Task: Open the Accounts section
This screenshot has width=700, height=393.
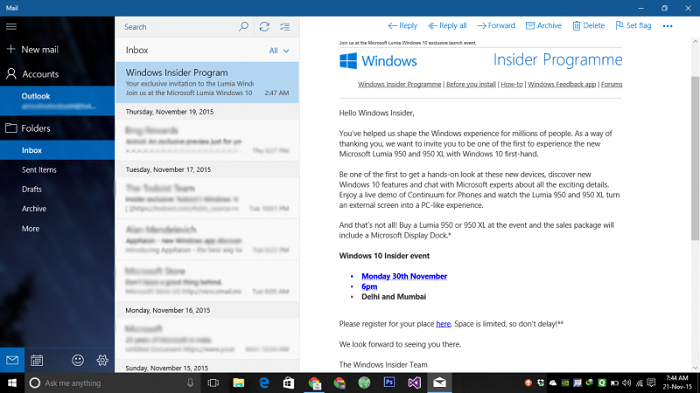Action: (x=32, y=74)
